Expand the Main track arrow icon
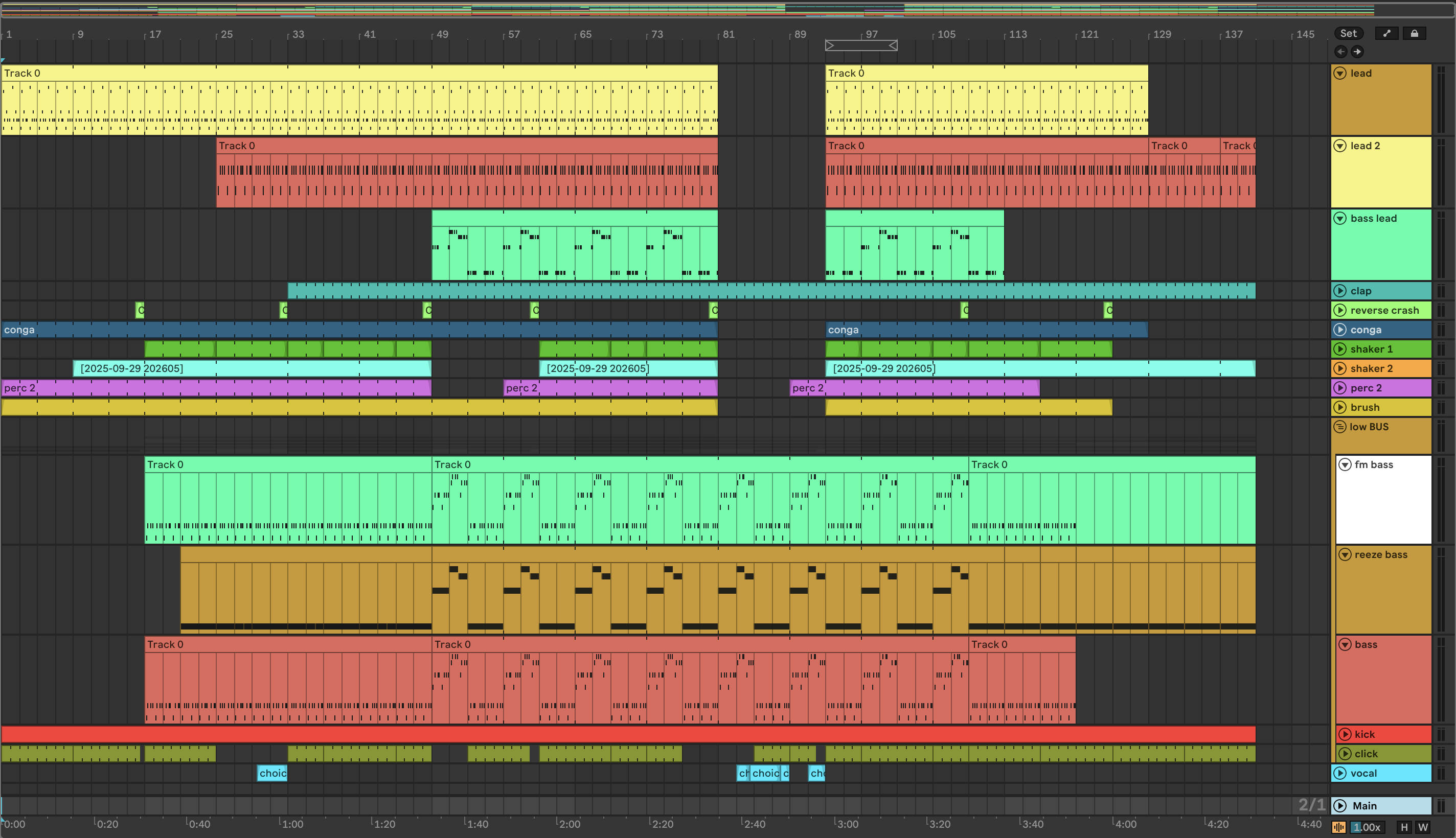Screen dimensions: 1456x838 [1340, 805]
